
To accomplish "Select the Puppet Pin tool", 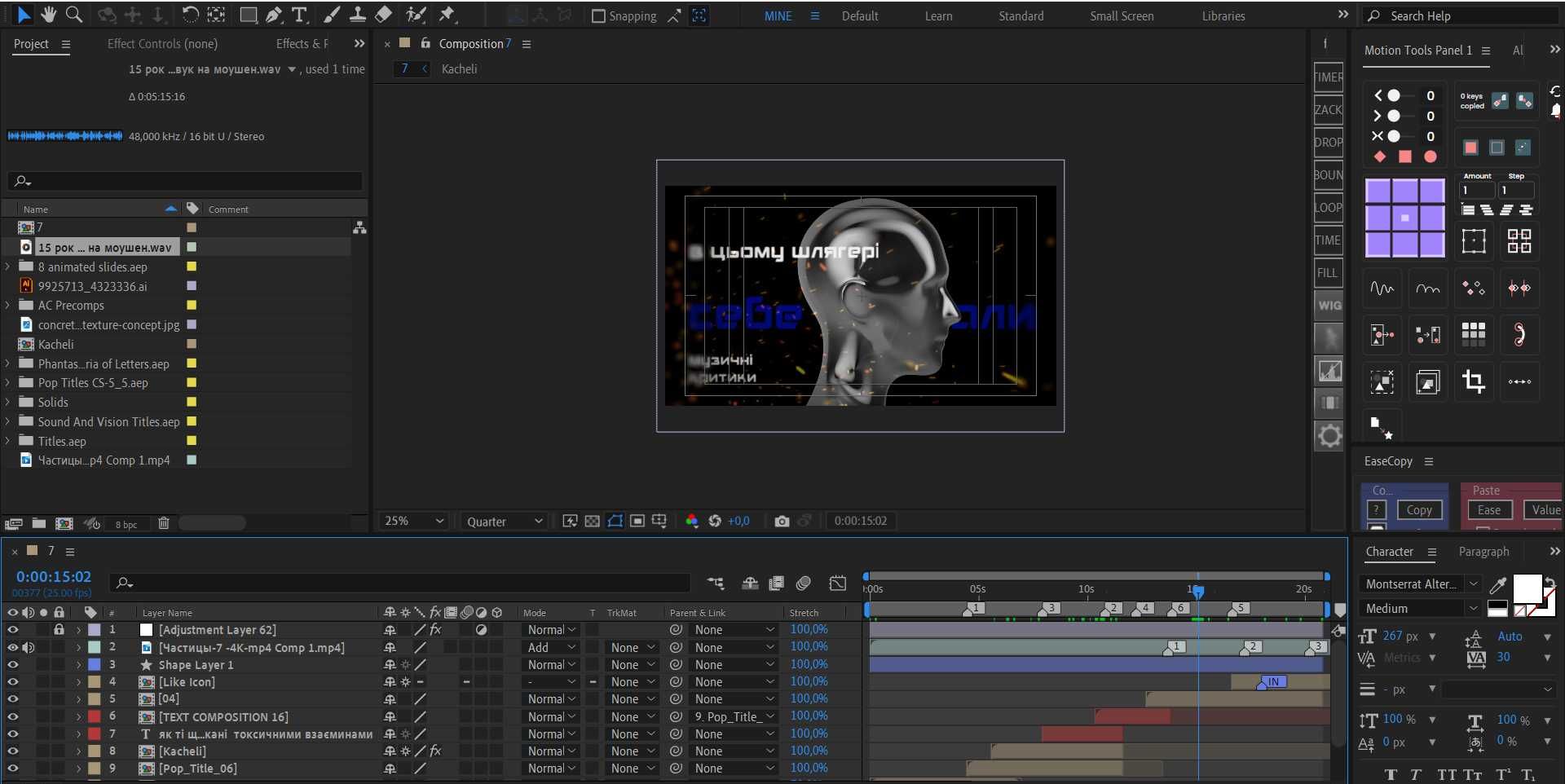I will pos(447,15).
